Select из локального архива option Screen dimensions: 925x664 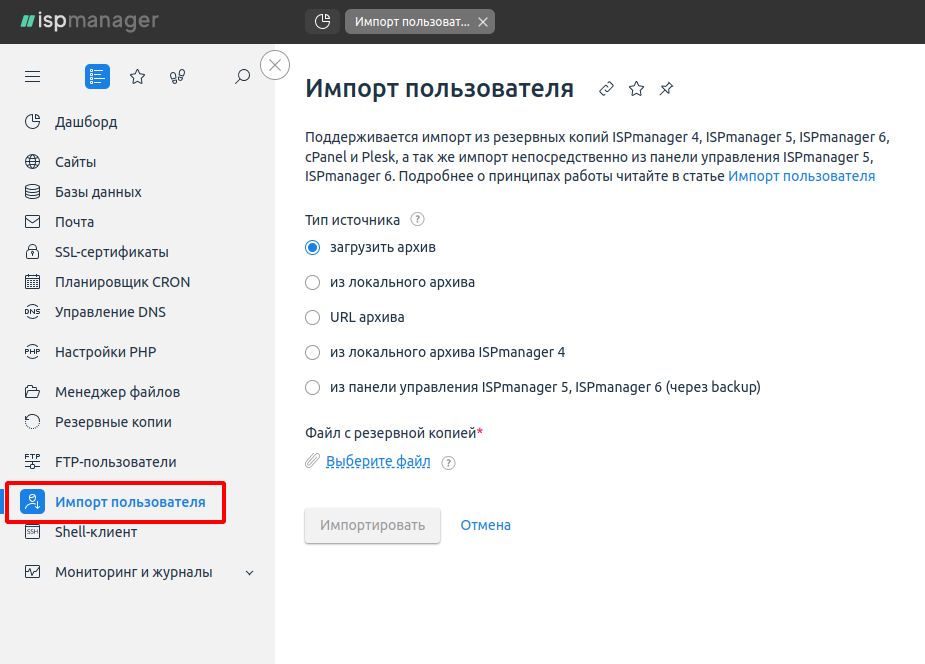click(x=313, y=282)
